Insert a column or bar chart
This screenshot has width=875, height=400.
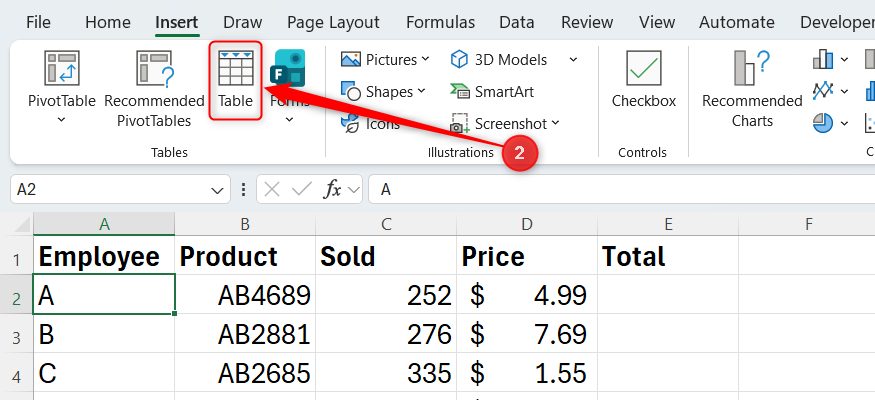pyautogui.click(x=823, y=59)
